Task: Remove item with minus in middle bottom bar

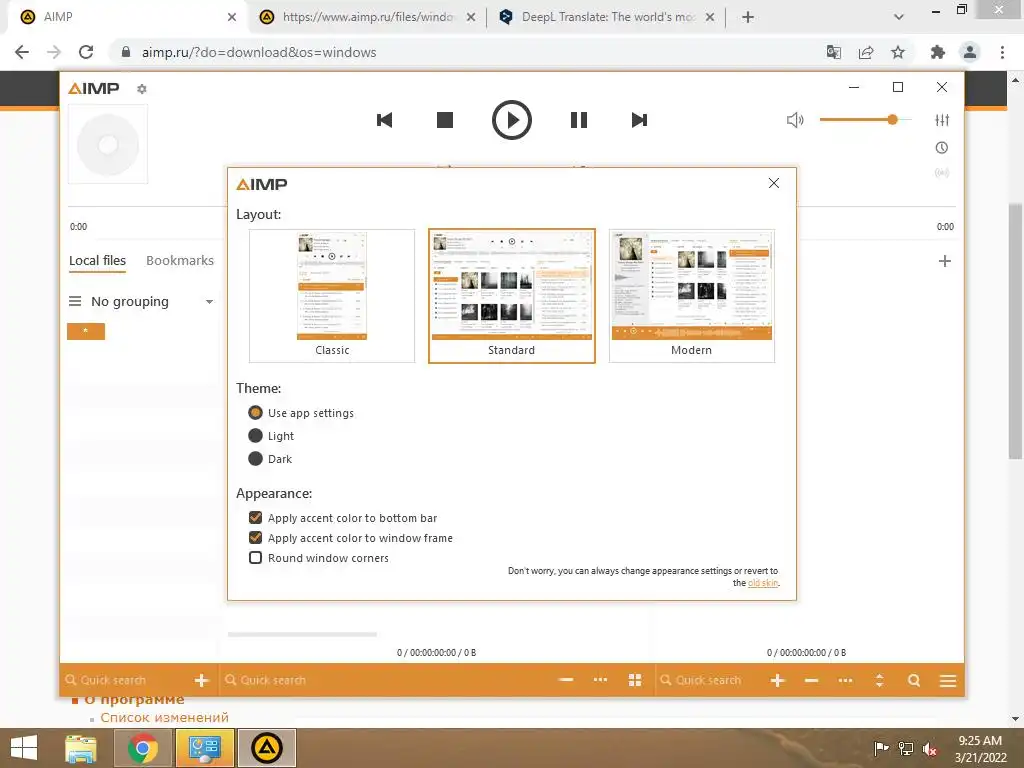Action: (x=566, y=680)
